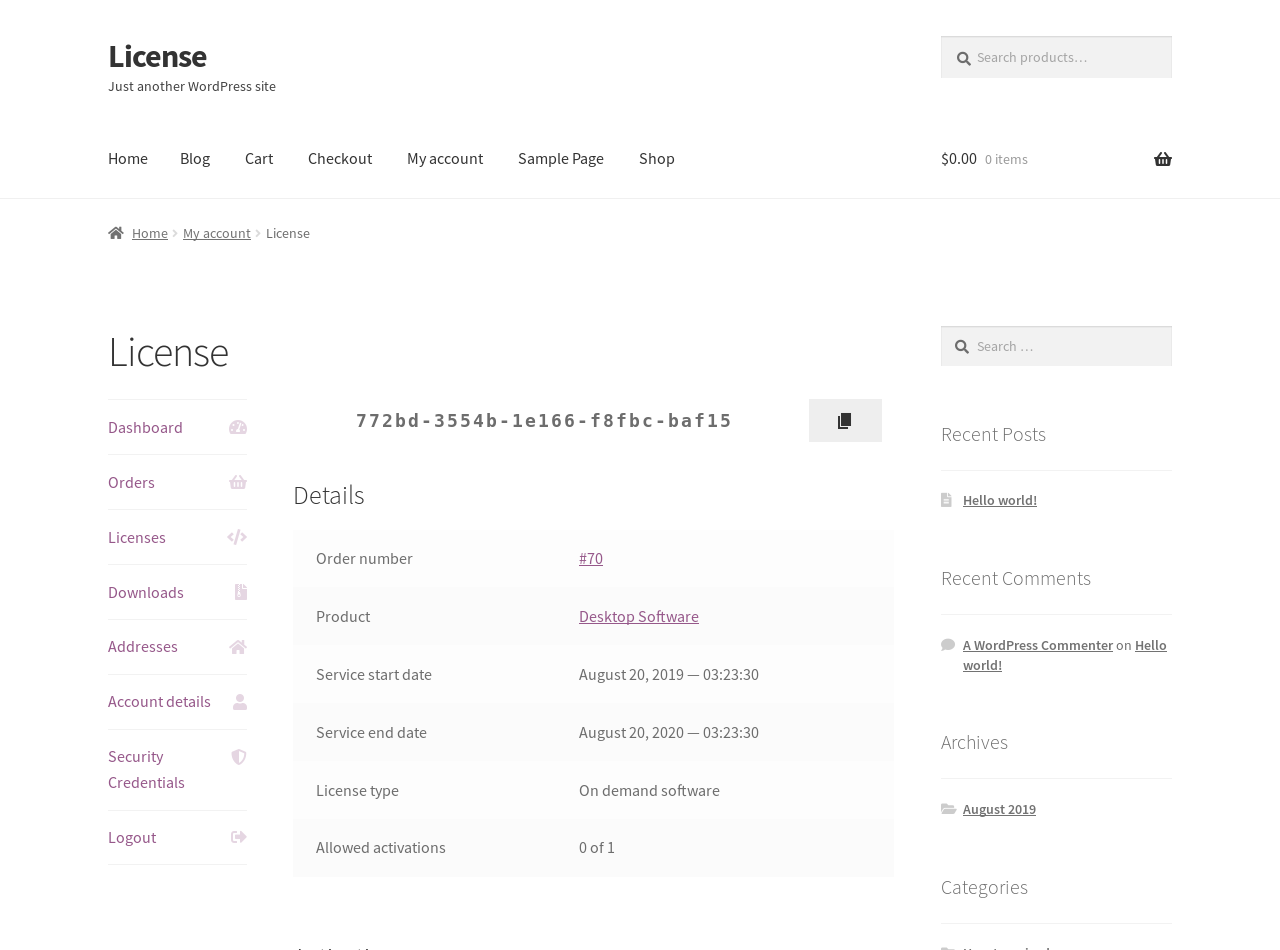The image size is (1280, 950).
Task: Click the copy license key icon button
Action: [845, 421]
